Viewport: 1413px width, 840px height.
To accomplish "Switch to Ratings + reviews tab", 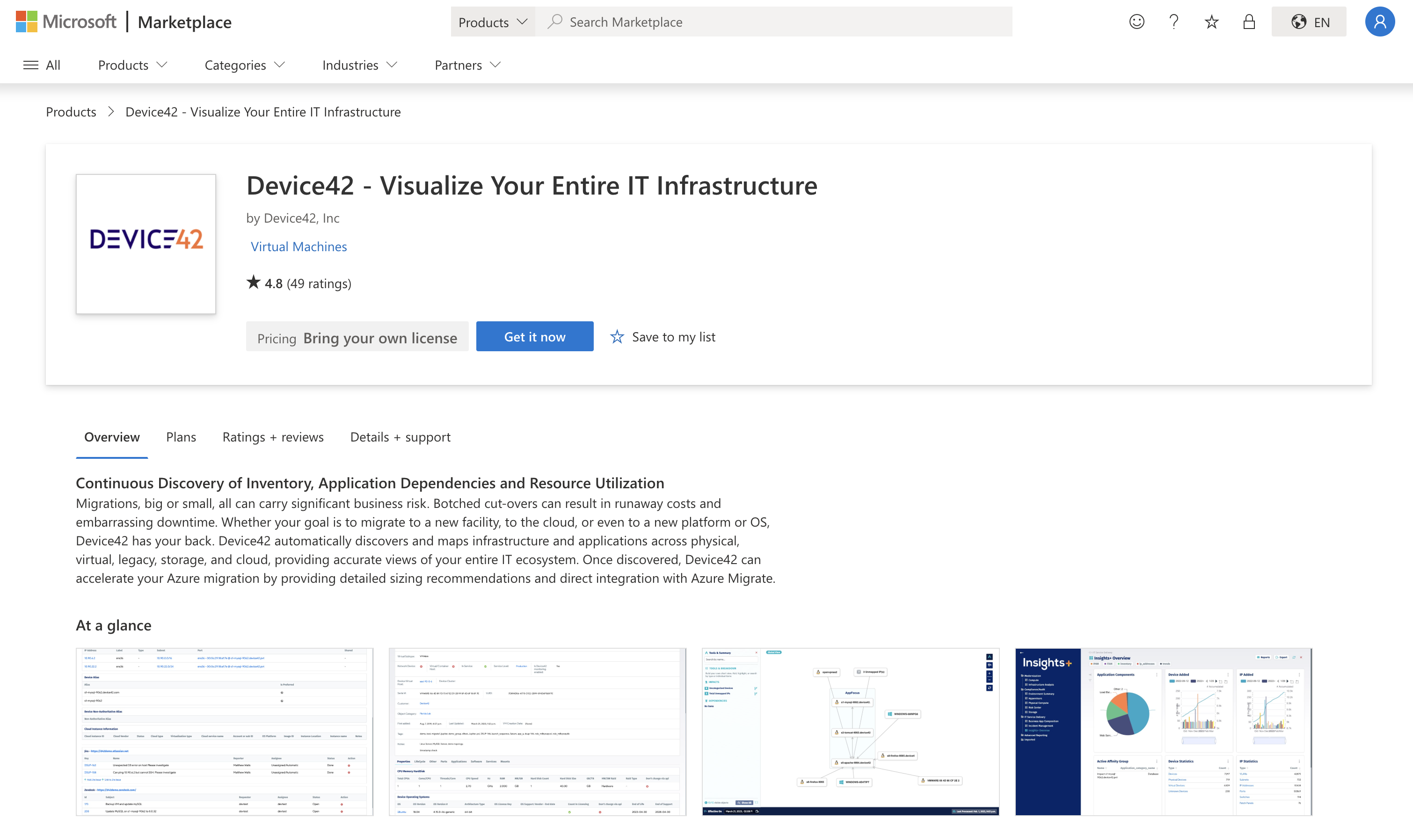I will pos(273,437).
